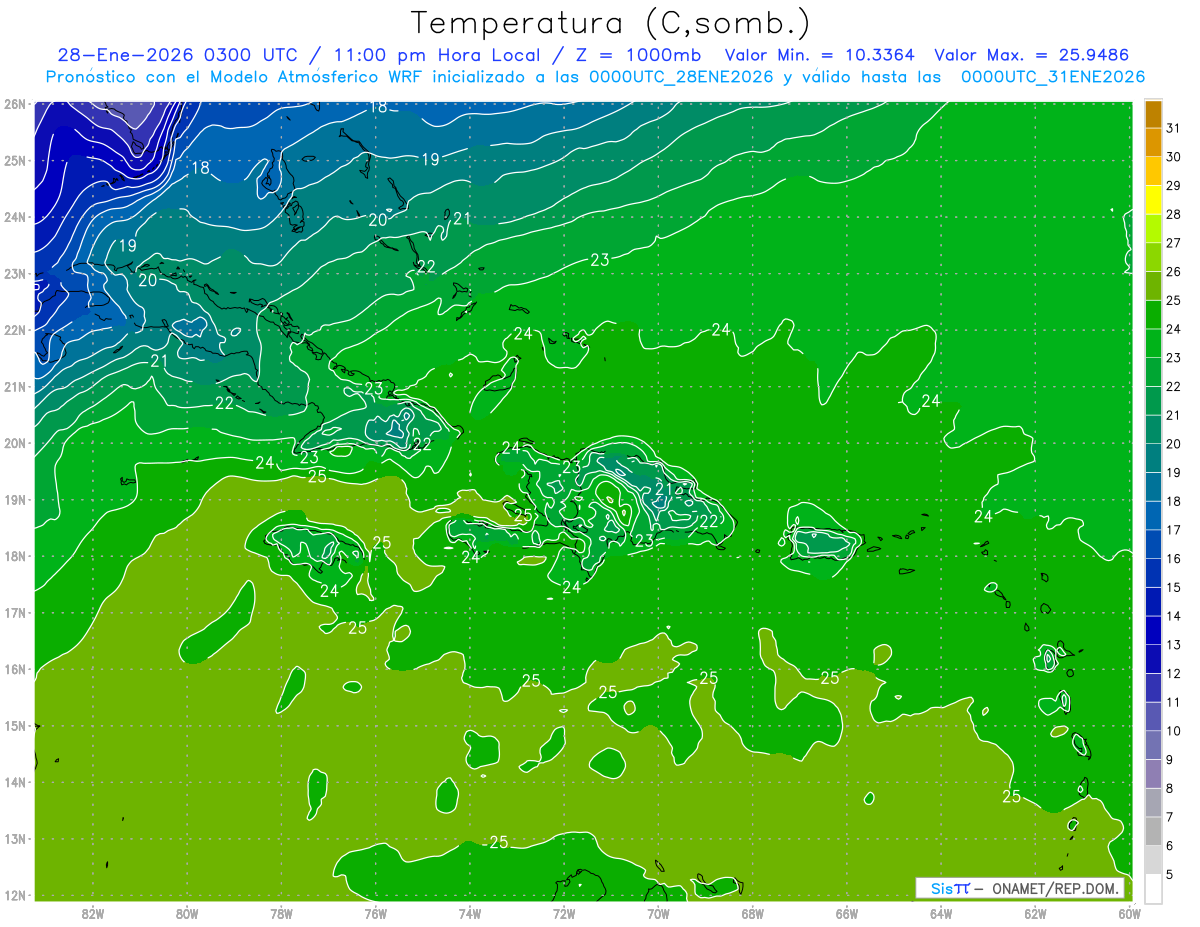Click the "70W" longitude axis label
This screenshot has width=1200, height=927.
click(658, 913)
